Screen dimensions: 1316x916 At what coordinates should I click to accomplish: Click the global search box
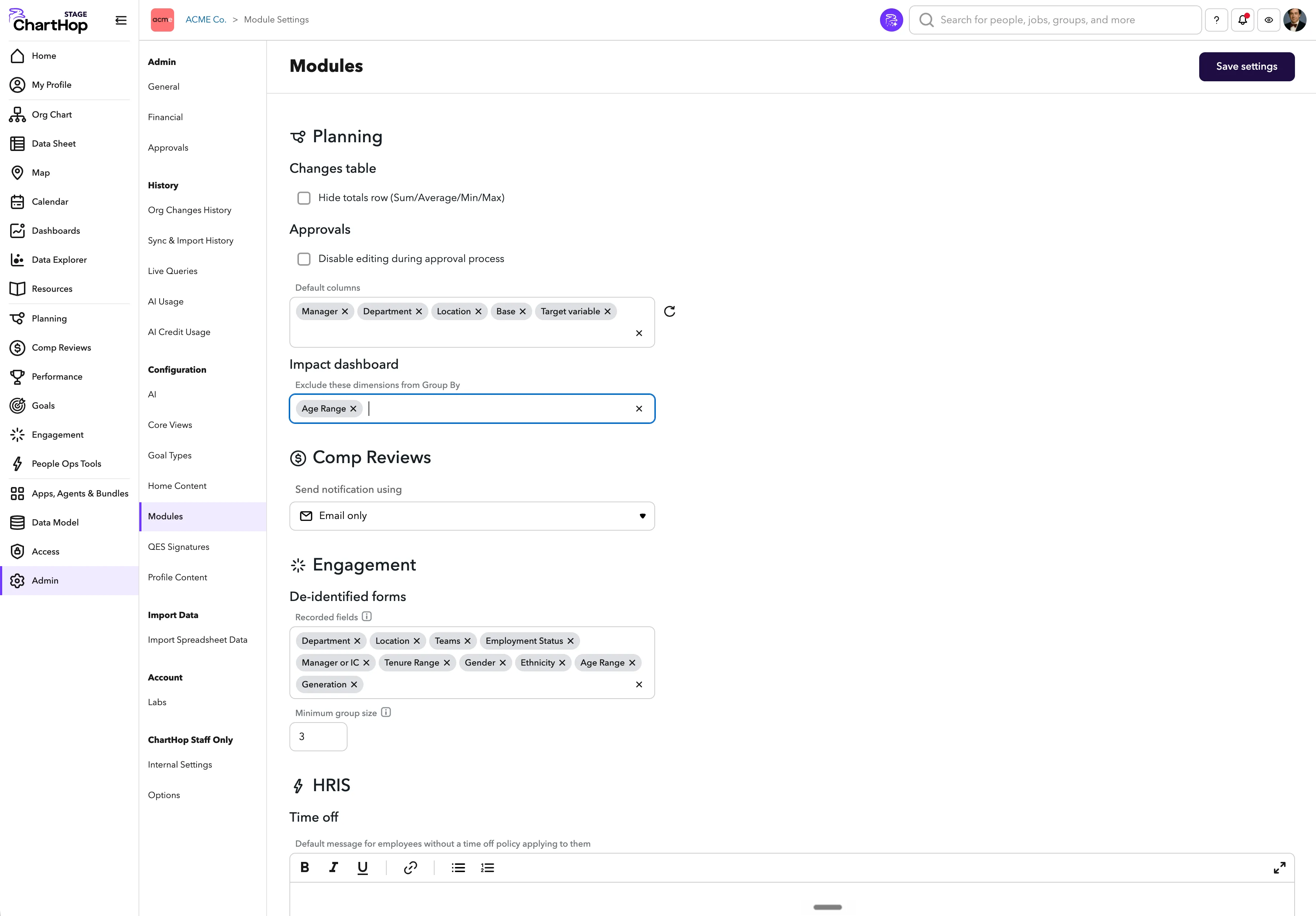1055,20
